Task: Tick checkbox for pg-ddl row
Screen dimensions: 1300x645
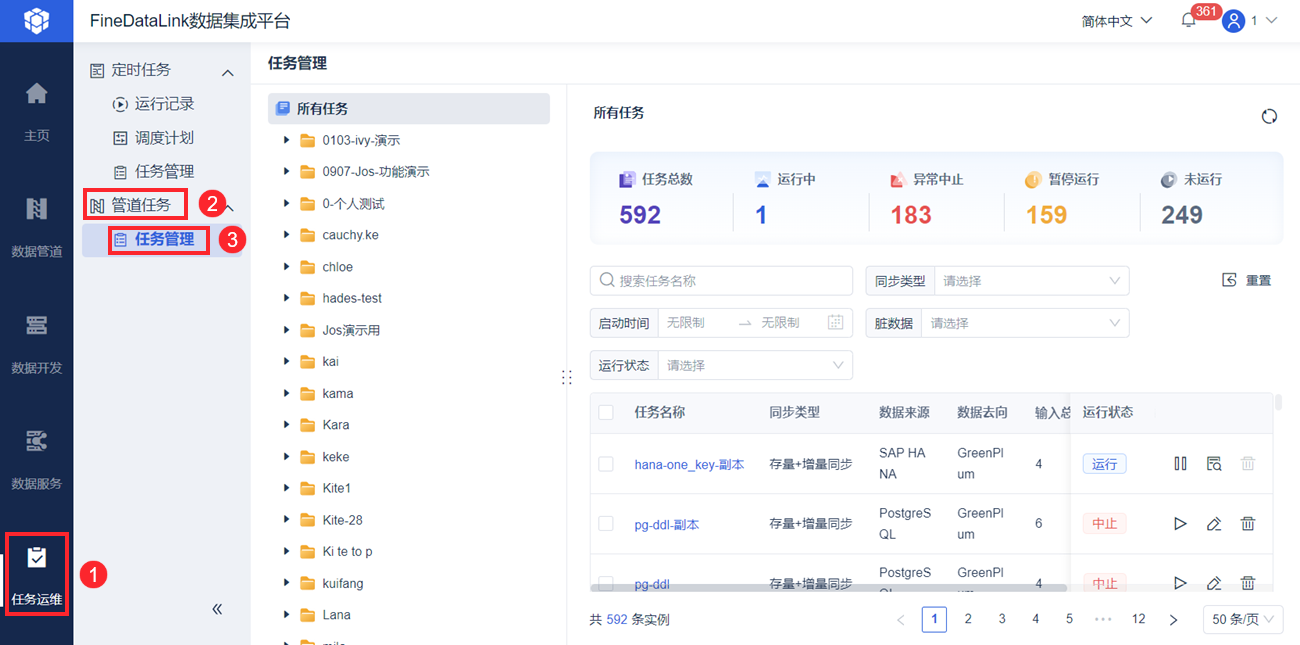Action: pos(606,583)
